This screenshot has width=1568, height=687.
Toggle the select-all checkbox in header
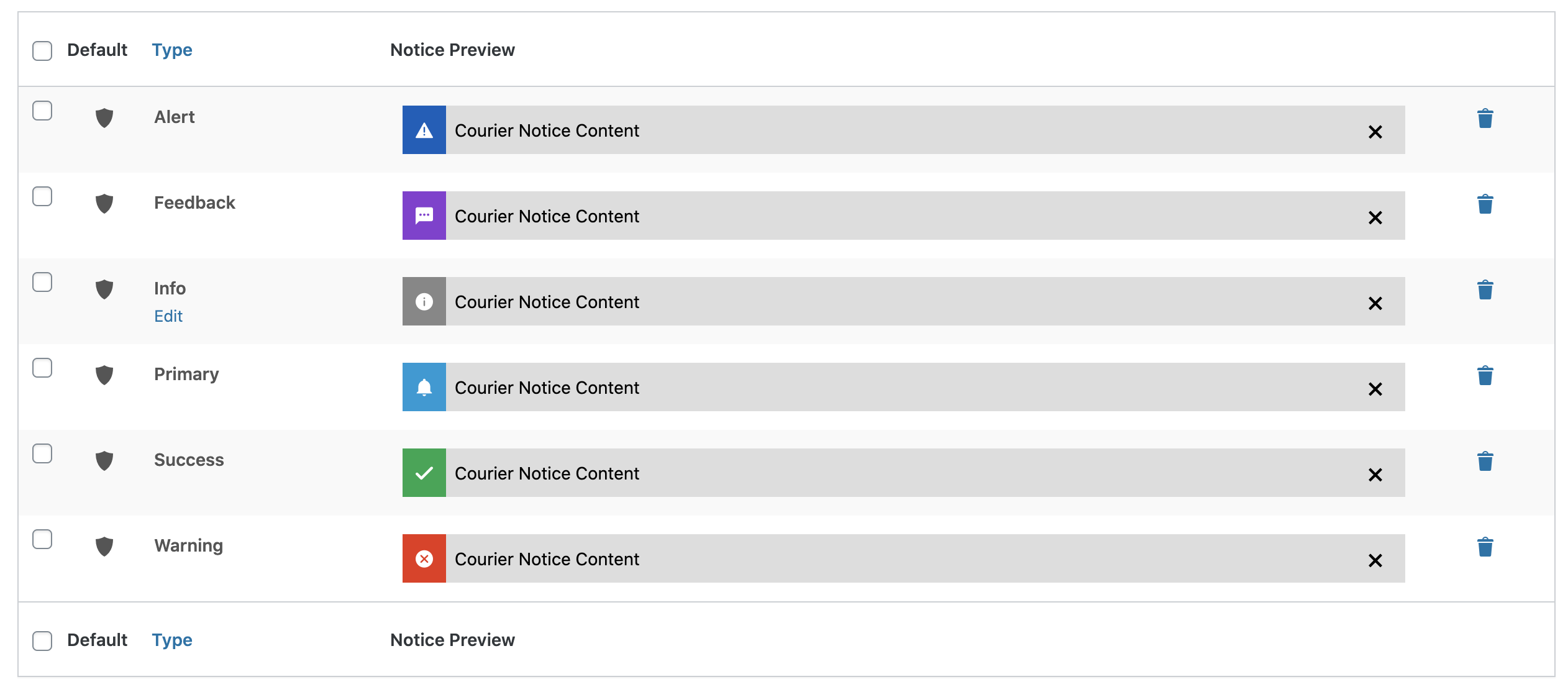click(42, 50)
